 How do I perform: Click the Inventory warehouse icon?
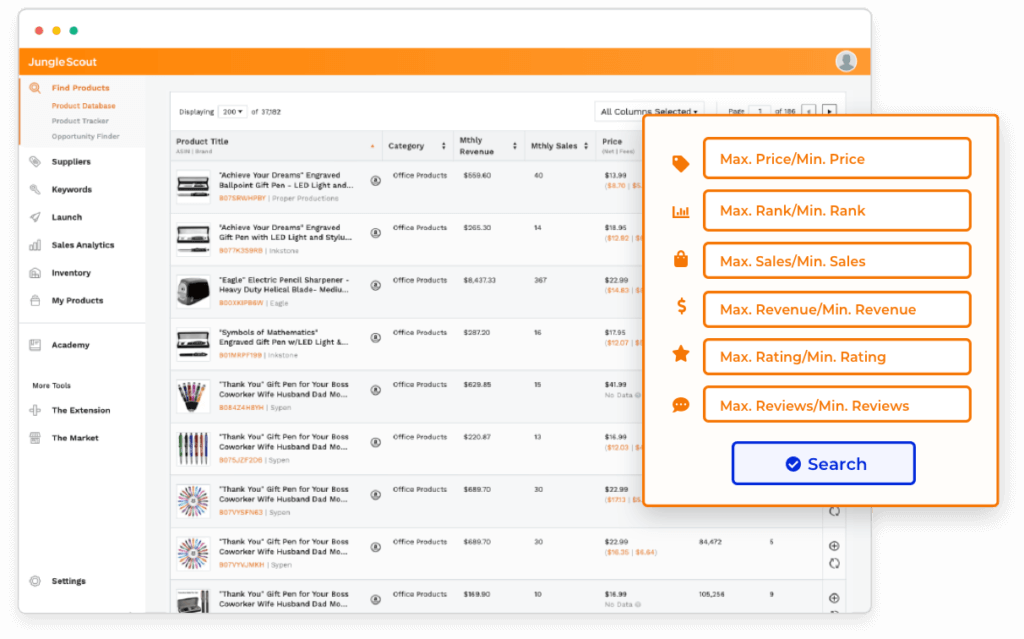(35, 272)
